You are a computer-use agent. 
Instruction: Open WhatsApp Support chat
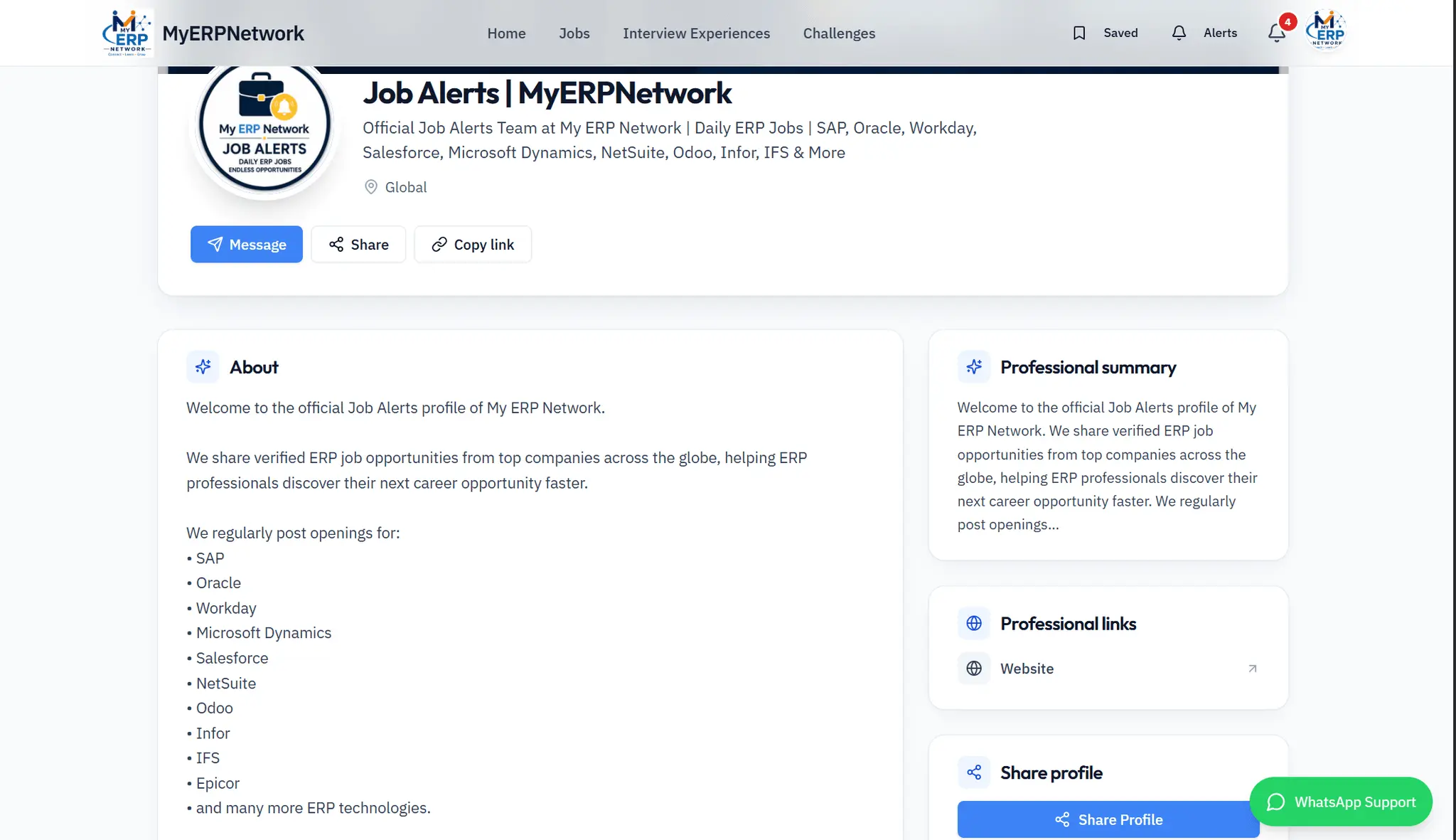click(1341, 802)
